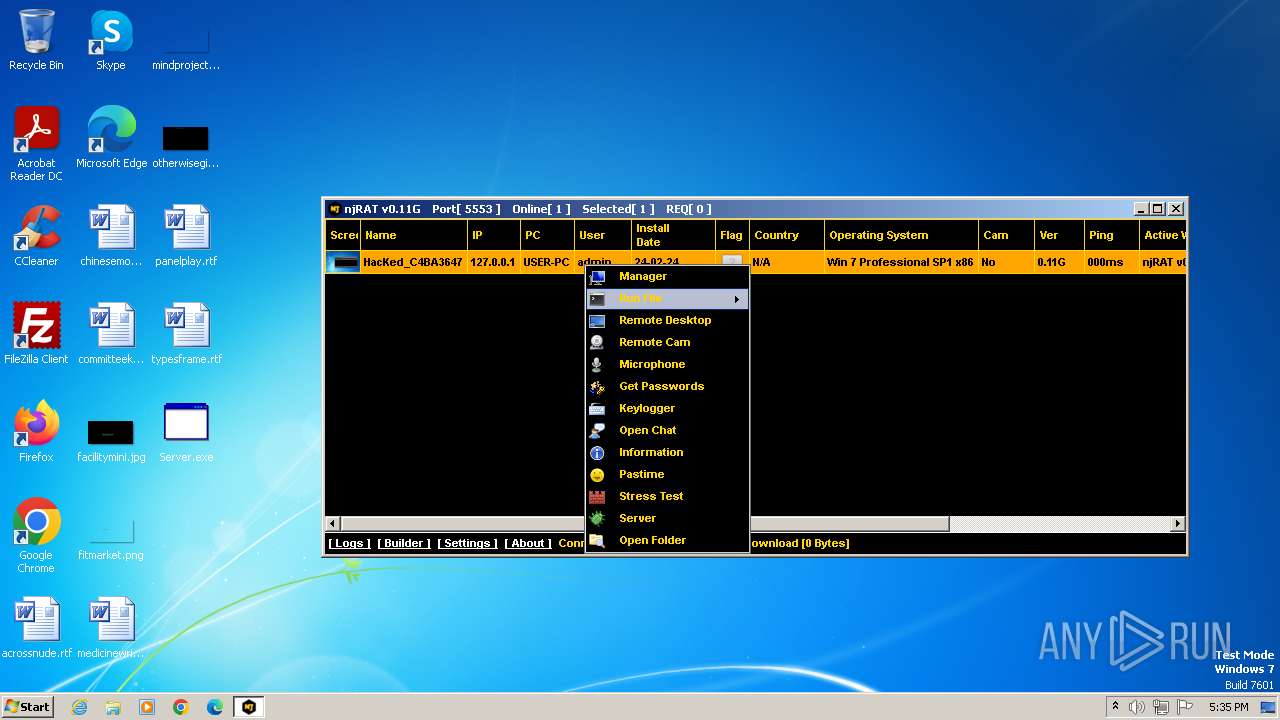Screen dimensions: 1280x720
Task: Click the Ping column header
Action: [x=1111, y=235]
